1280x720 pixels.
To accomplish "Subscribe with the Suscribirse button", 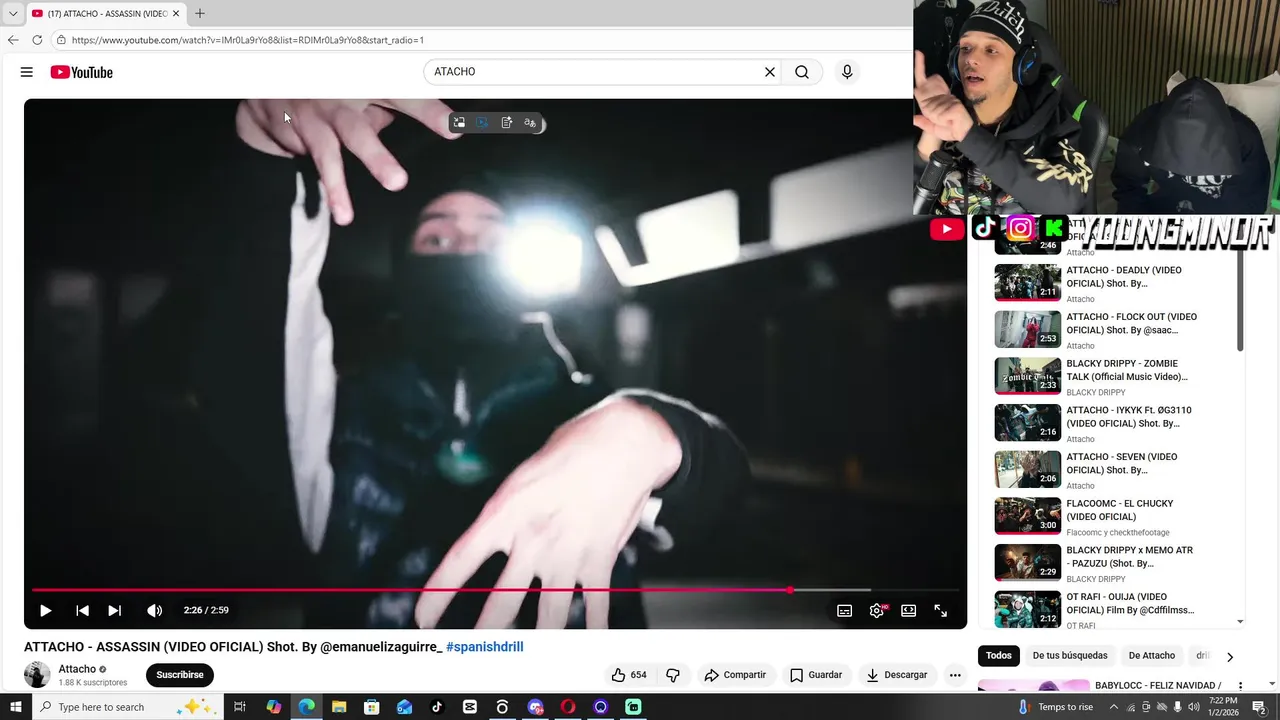I will pyautogui.click(x=180, y=675).
